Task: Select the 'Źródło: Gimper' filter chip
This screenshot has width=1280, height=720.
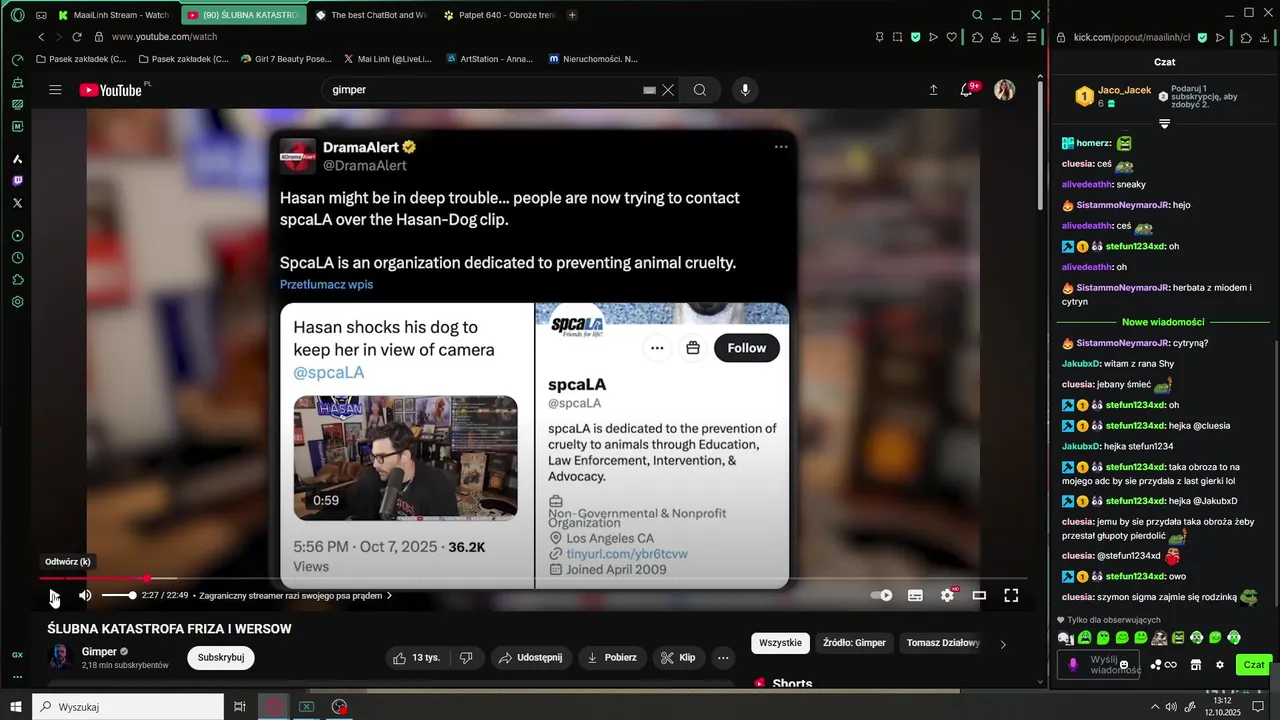Action: pos(854,643)
